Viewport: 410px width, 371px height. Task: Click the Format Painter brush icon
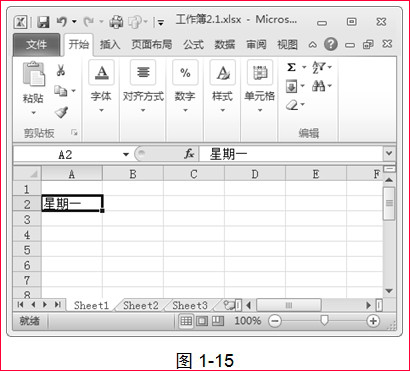[61, 112]
